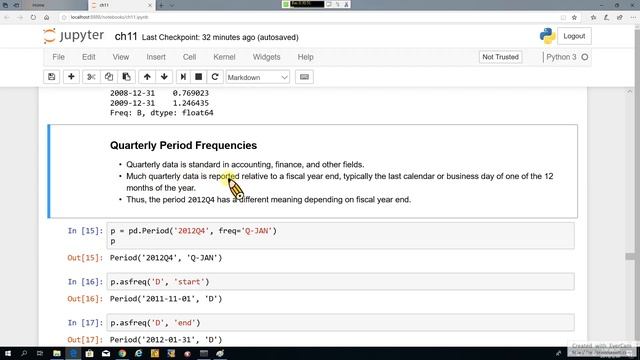The image size is (640, 360).
Task: Open the command palette keyboard icon
Action: (x=304, y=77)
